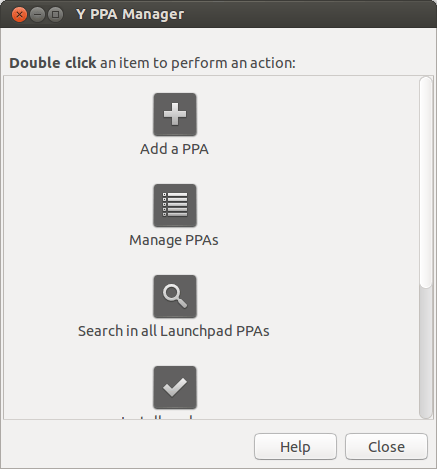Select the checkmark icon at the list bottom

(175, 387)
